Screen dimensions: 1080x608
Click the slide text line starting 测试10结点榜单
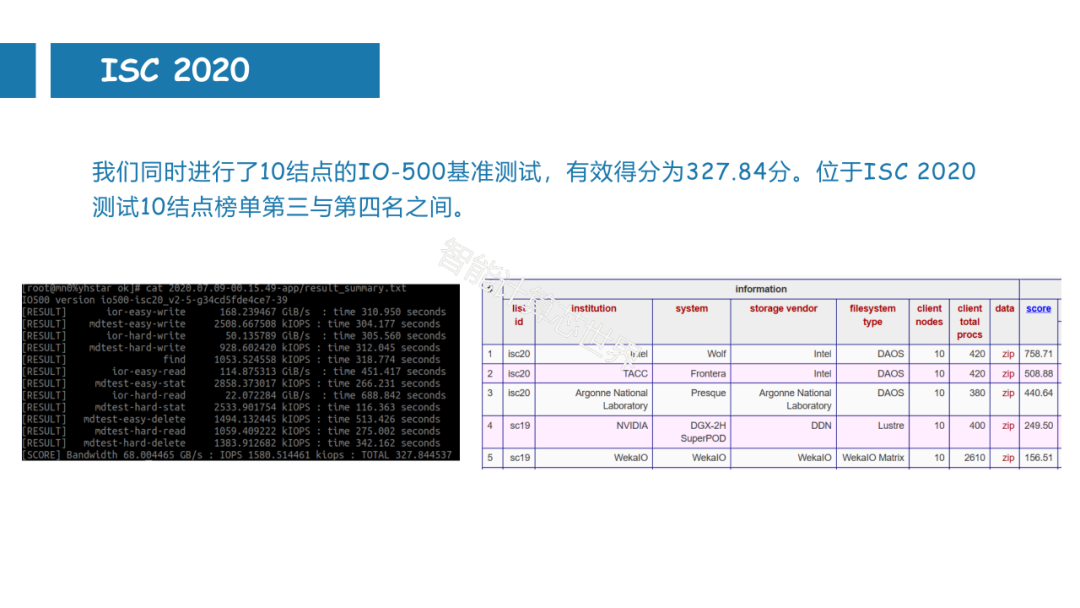(x=281, y=207)
